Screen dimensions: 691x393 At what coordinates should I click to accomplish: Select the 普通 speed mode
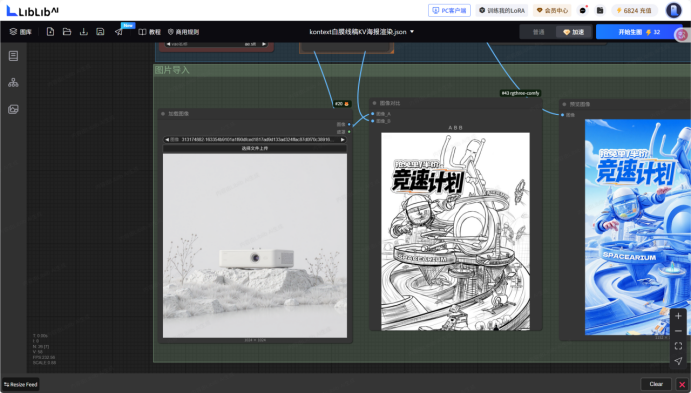click(538, 32)
